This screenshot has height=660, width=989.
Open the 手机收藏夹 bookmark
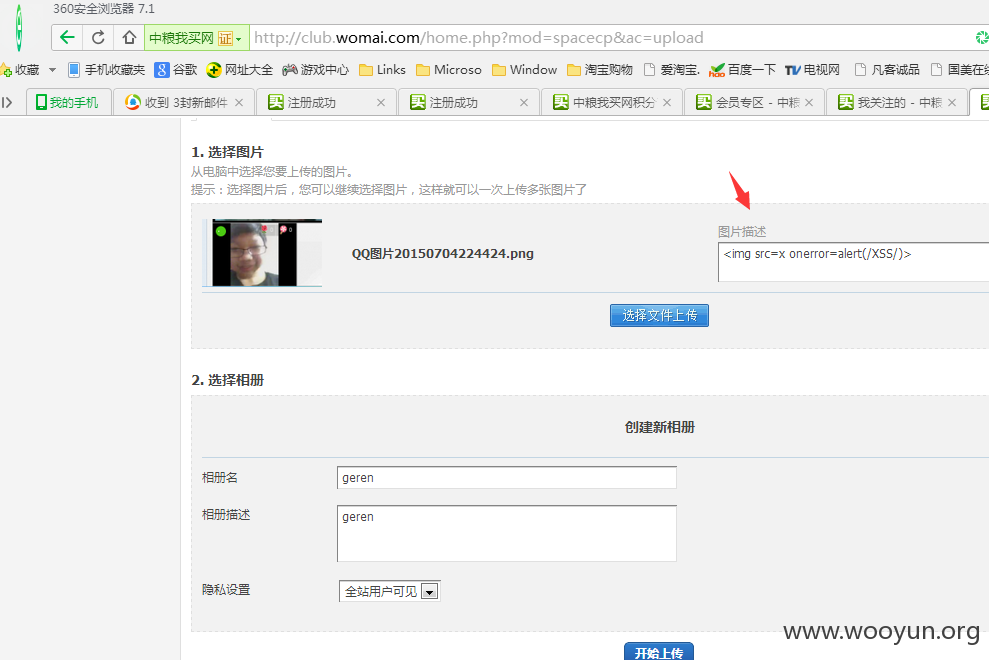[x=107, y=70]
